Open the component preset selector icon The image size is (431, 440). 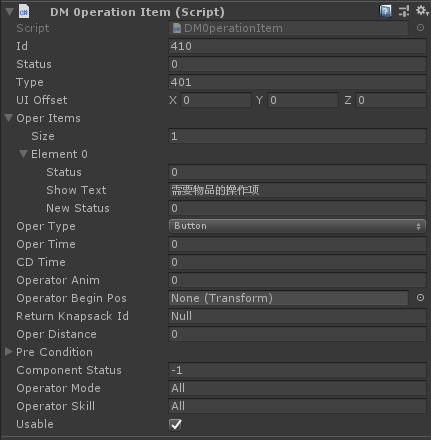[404, 11]
